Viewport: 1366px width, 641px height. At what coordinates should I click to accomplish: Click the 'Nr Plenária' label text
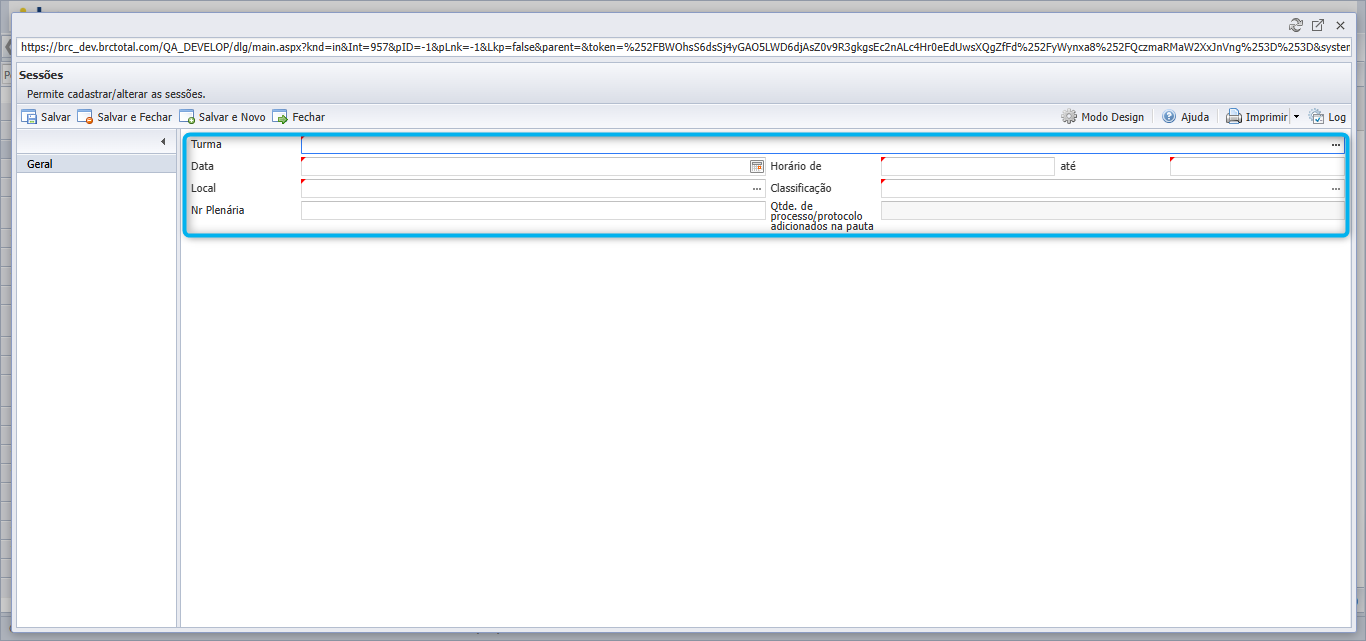pos(218,210)
